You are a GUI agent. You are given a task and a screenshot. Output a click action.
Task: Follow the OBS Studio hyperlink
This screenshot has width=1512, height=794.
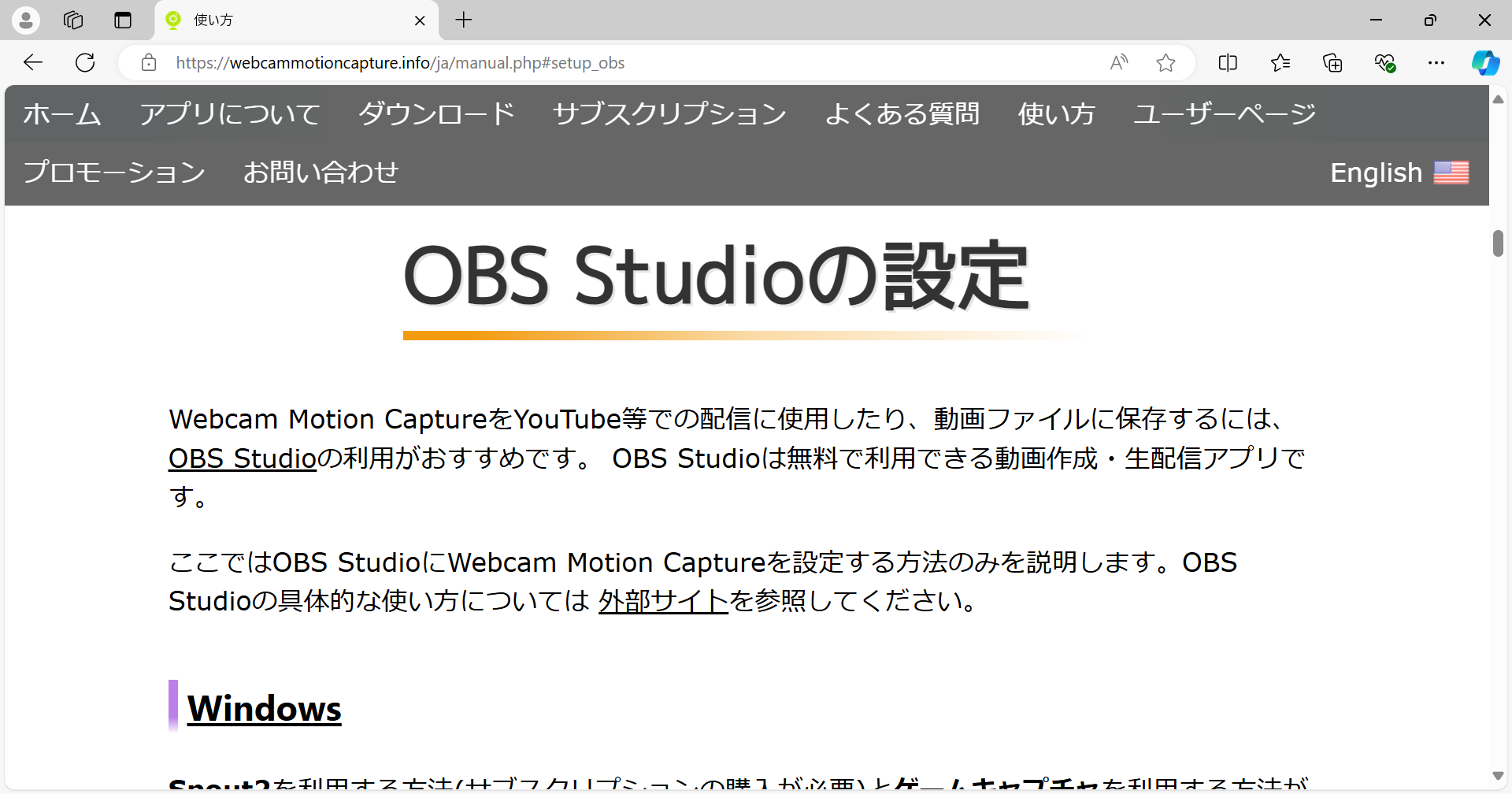pyautogui.click(x=243, y=458)
